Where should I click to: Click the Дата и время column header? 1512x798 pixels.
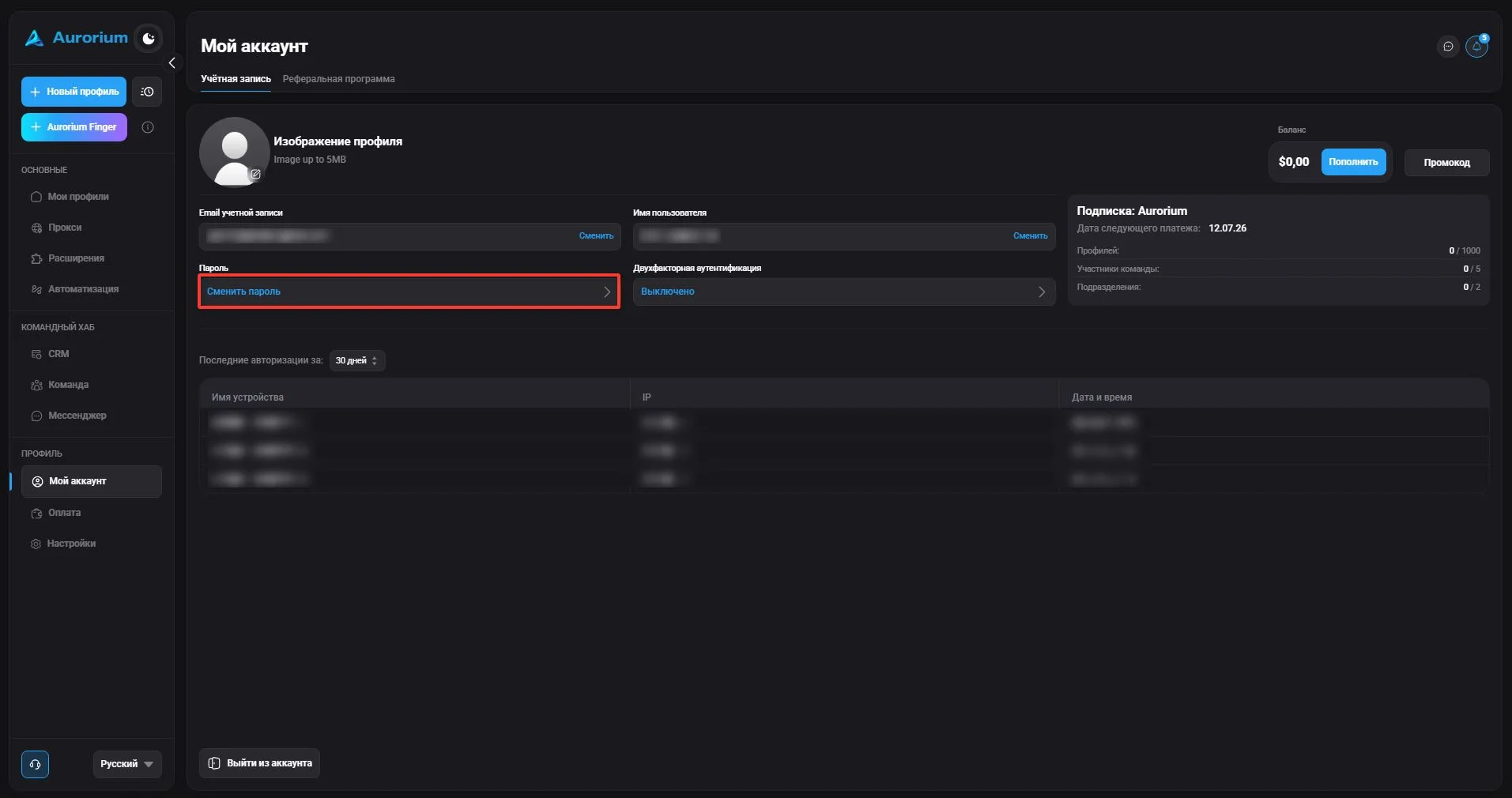(1102, 397)
